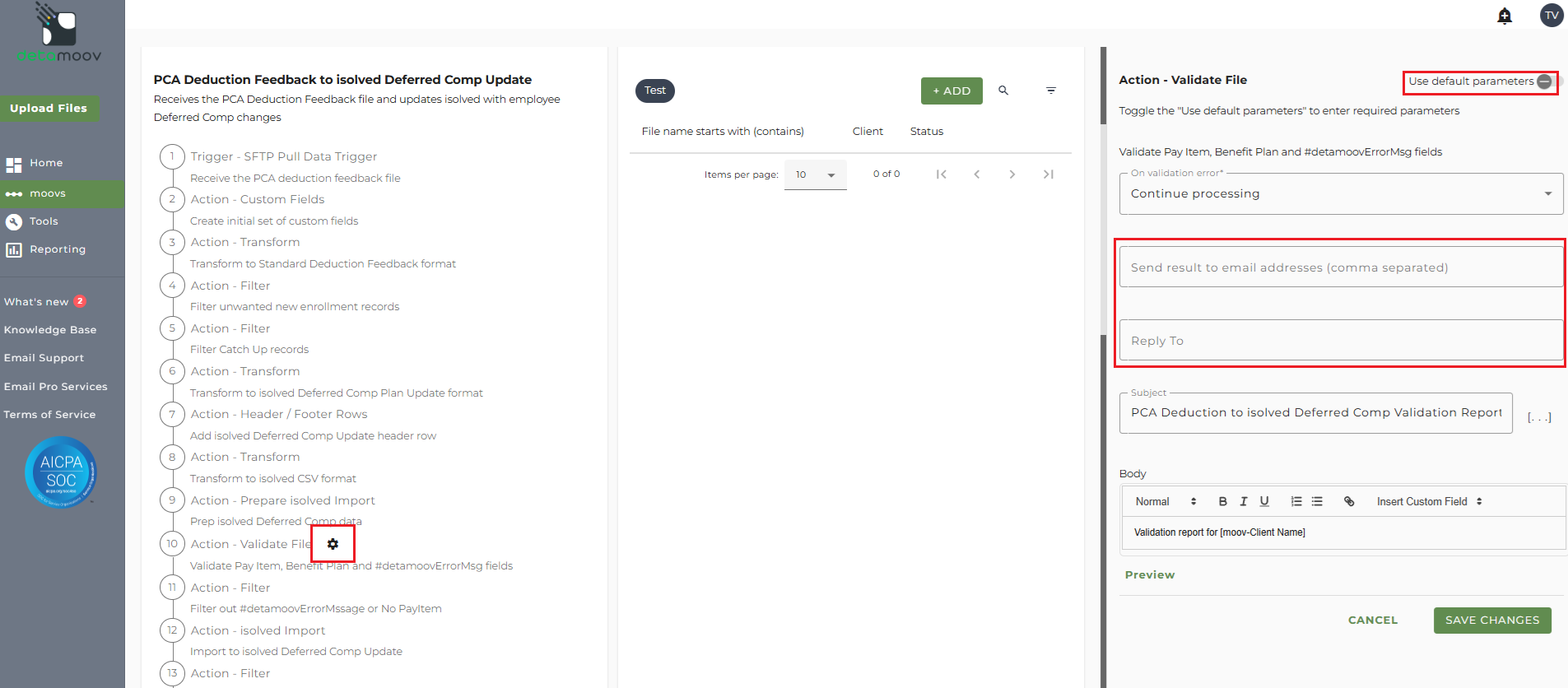Click step 1 circle for SFTP trigger
This screenshot has height=688, width=1568.
click(172, 156)
